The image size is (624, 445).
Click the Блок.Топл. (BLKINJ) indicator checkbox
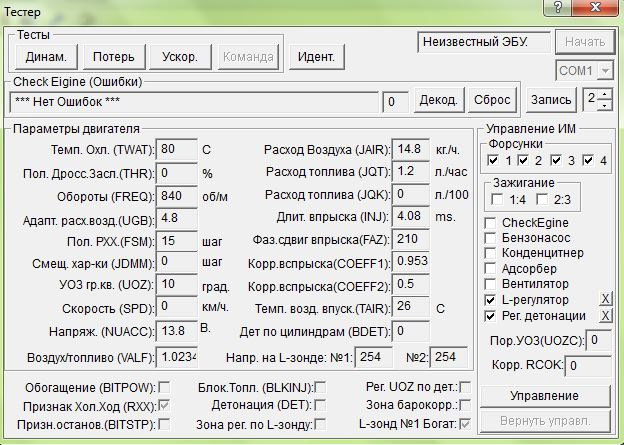320,387
